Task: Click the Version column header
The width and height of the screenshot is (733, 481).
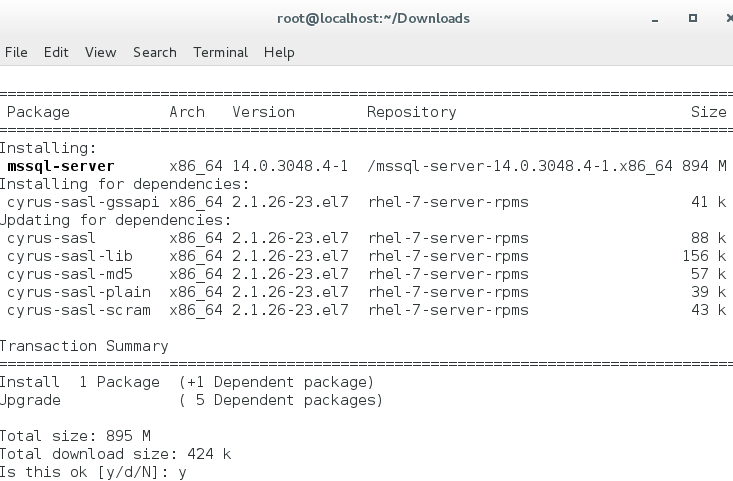Action: pyautogui.click(x=264, y=112)
